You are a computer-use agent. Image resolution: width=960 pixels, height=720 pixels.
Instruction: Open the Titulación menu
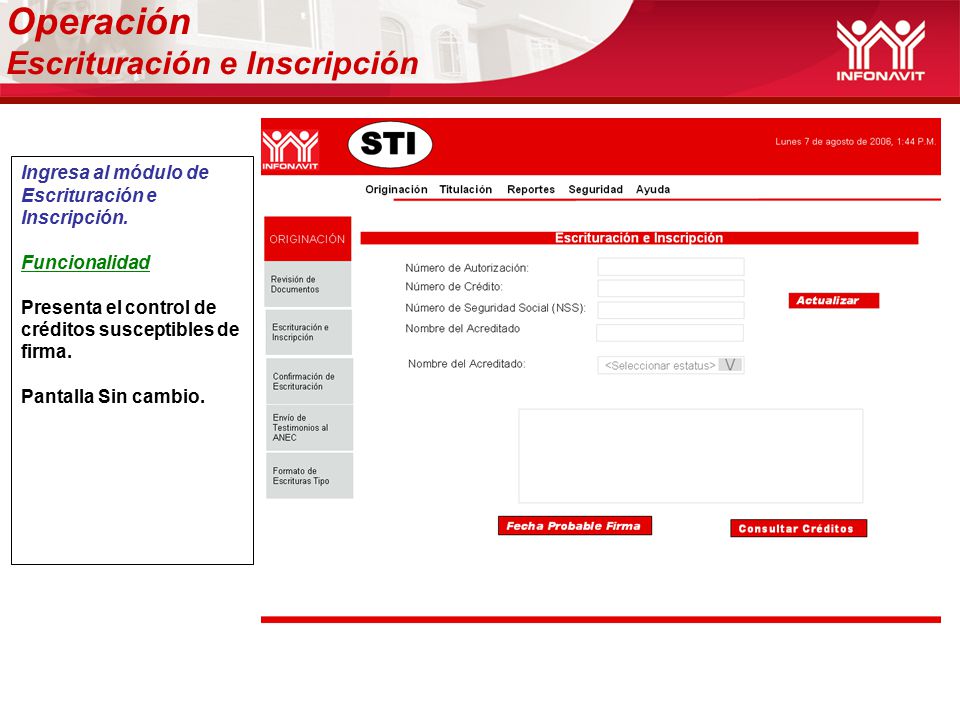(465, 189)
